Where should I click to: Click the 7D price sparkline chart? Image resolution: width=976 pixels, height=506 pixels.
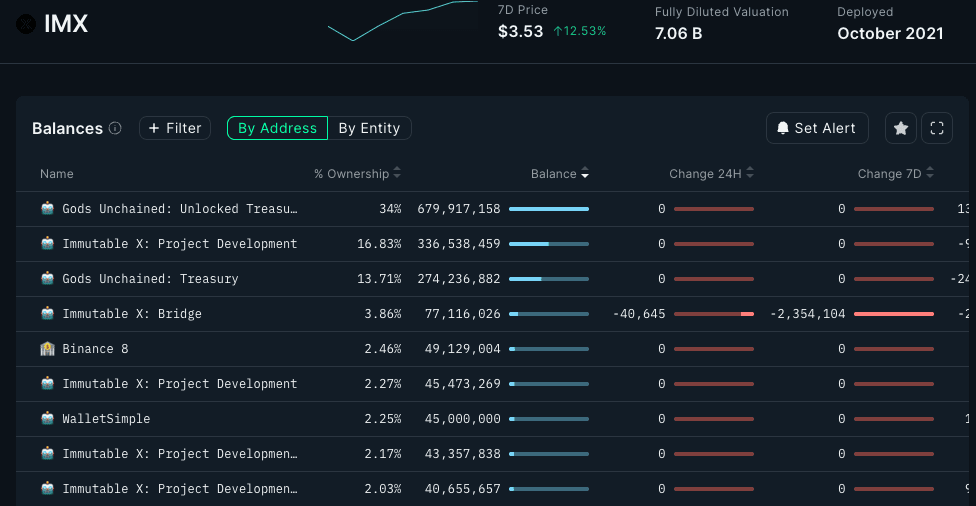tap(402, 20)
